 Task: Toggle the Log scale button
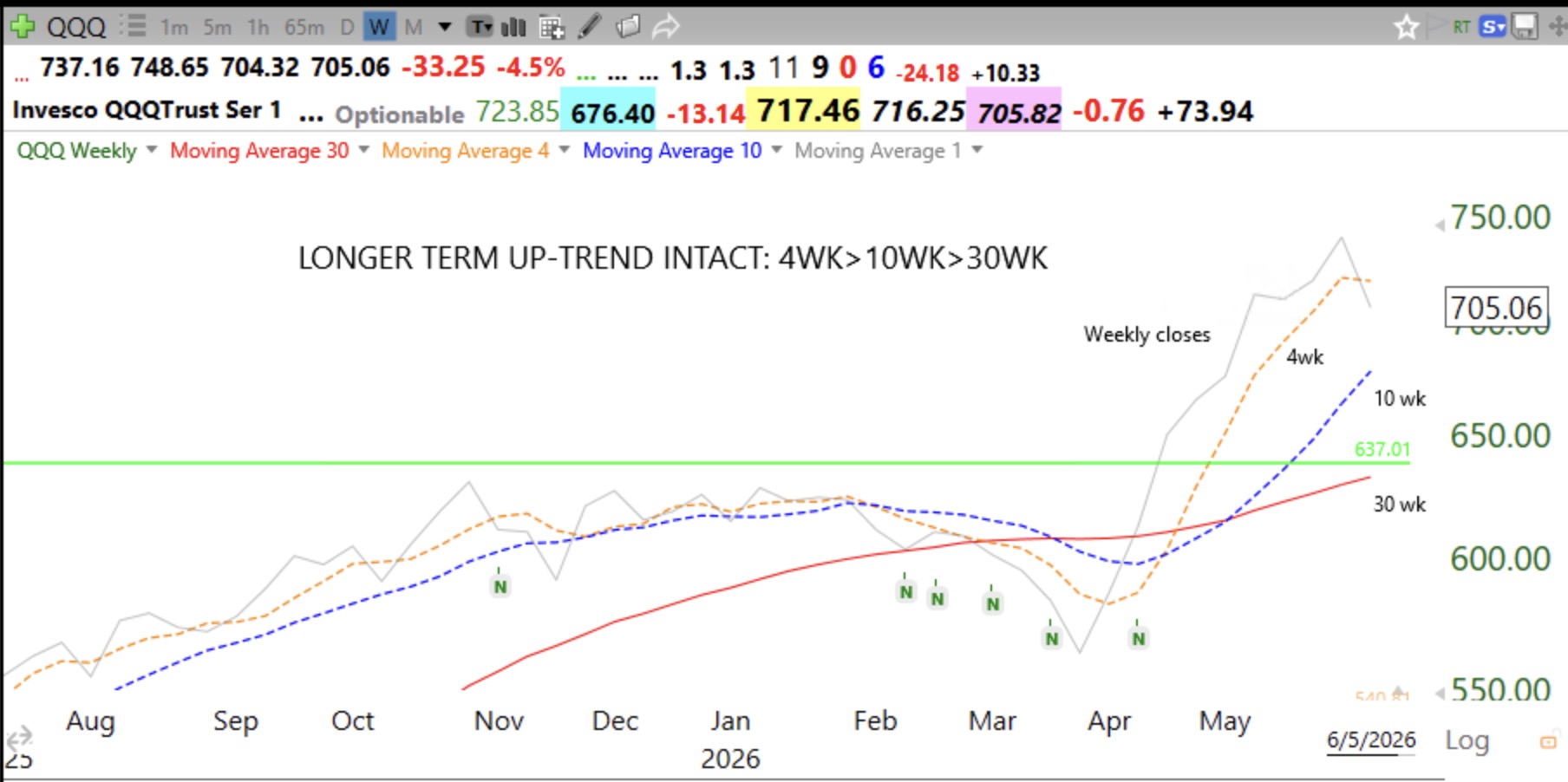[1467, 740]
